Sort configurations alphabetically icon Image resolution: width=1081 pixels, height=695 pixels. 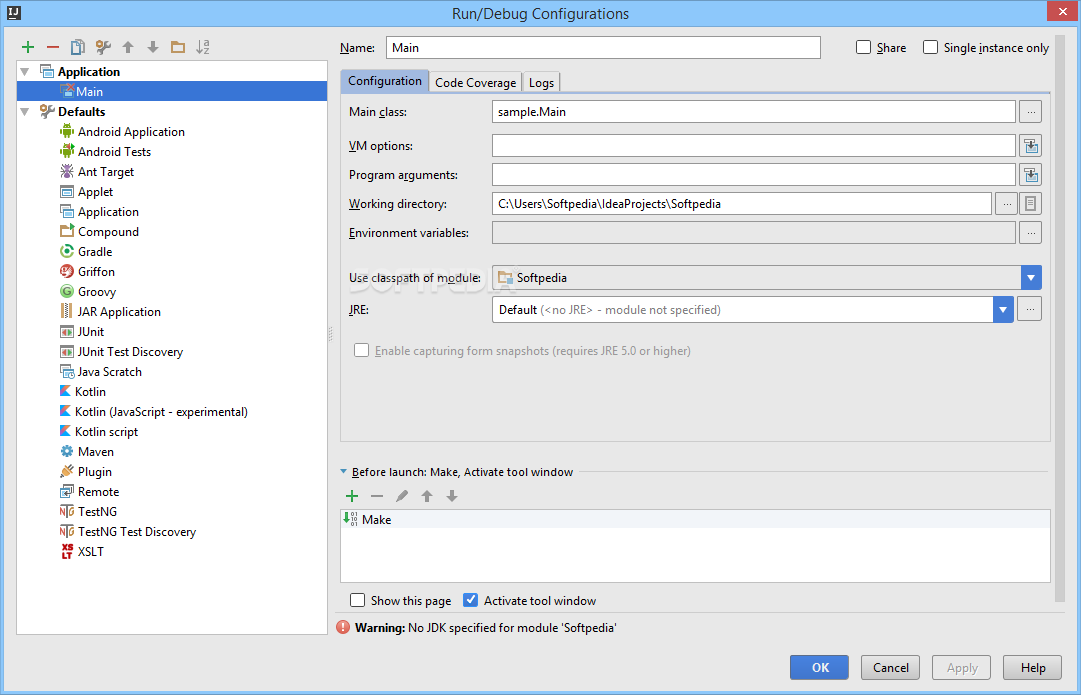[203, 47]
